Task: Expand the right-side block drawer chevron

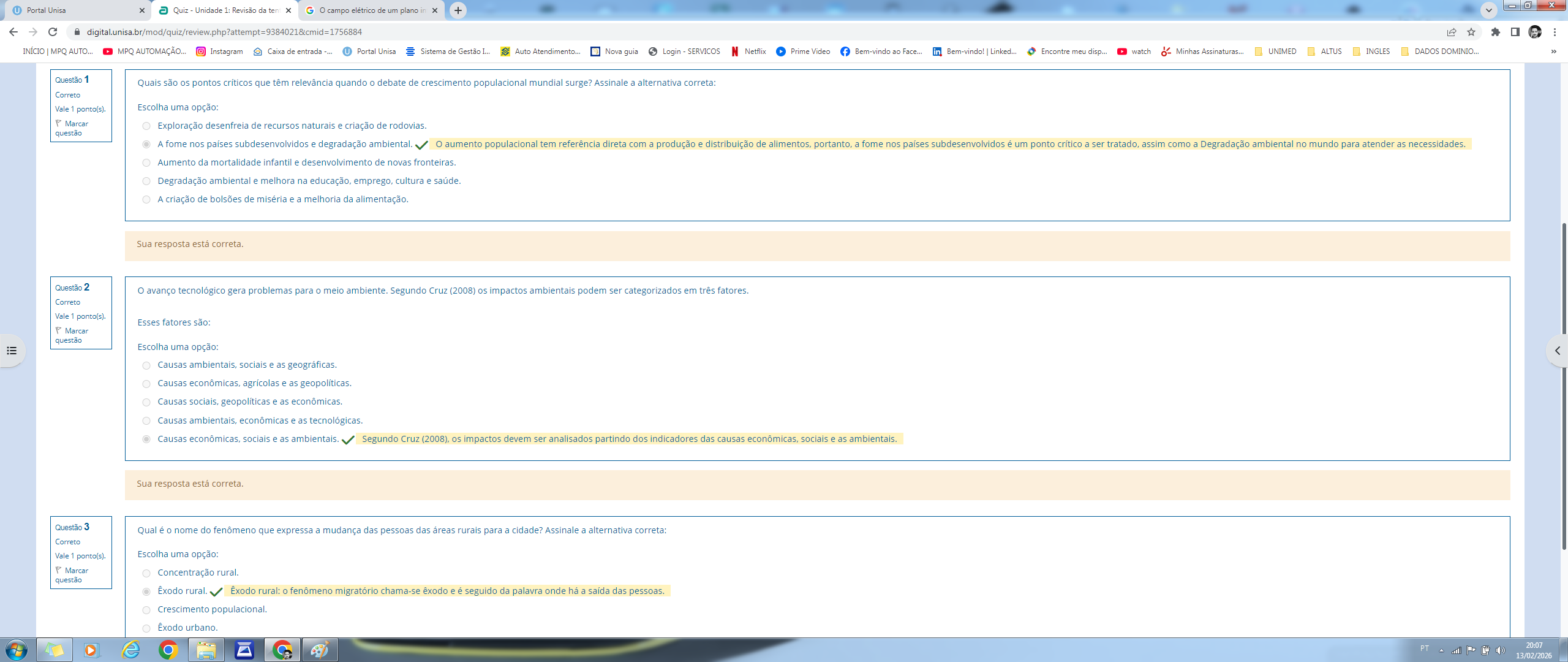Action: 1557,351
